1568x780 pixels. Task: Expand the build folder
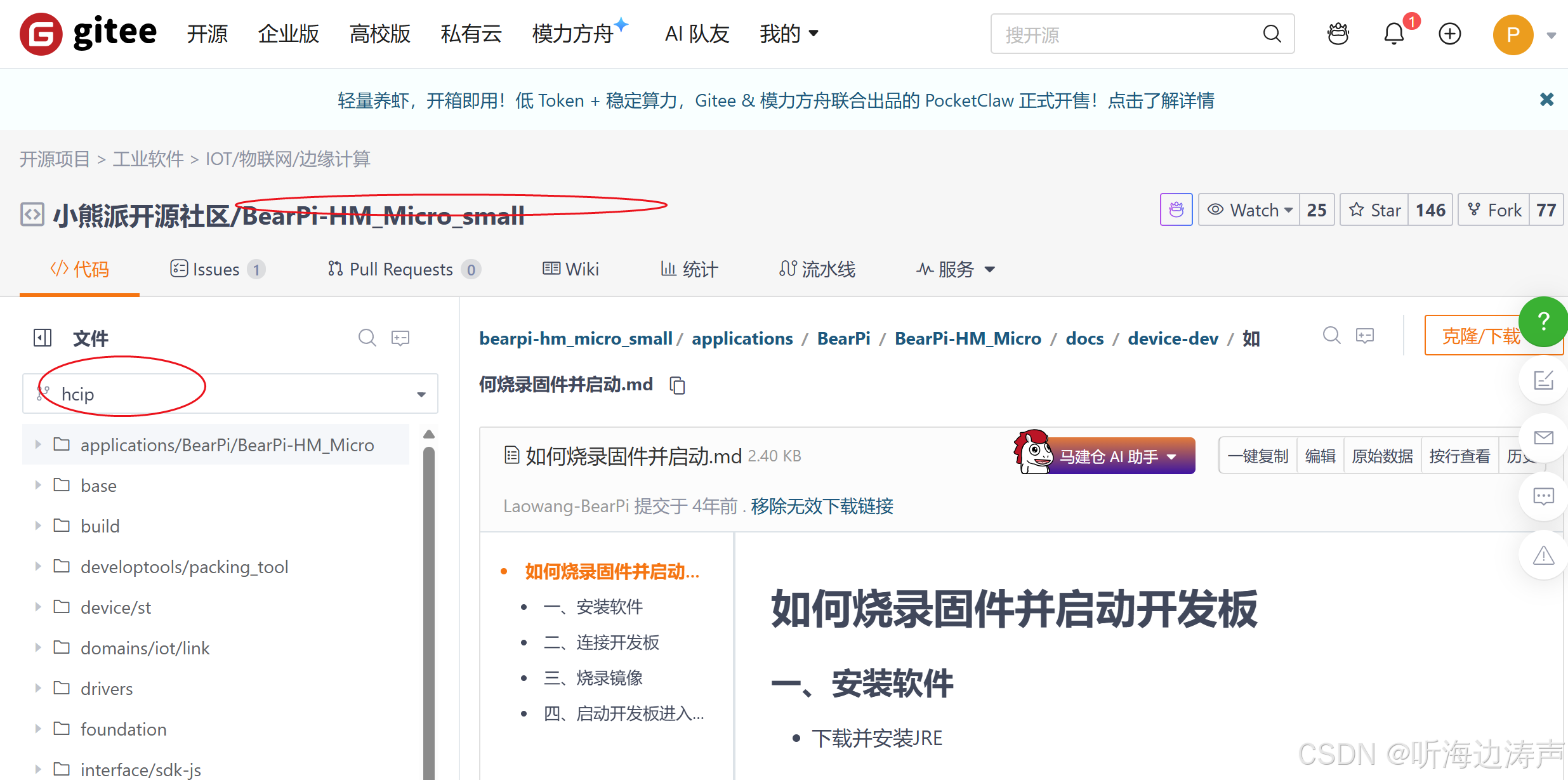(x=38, y=526)
